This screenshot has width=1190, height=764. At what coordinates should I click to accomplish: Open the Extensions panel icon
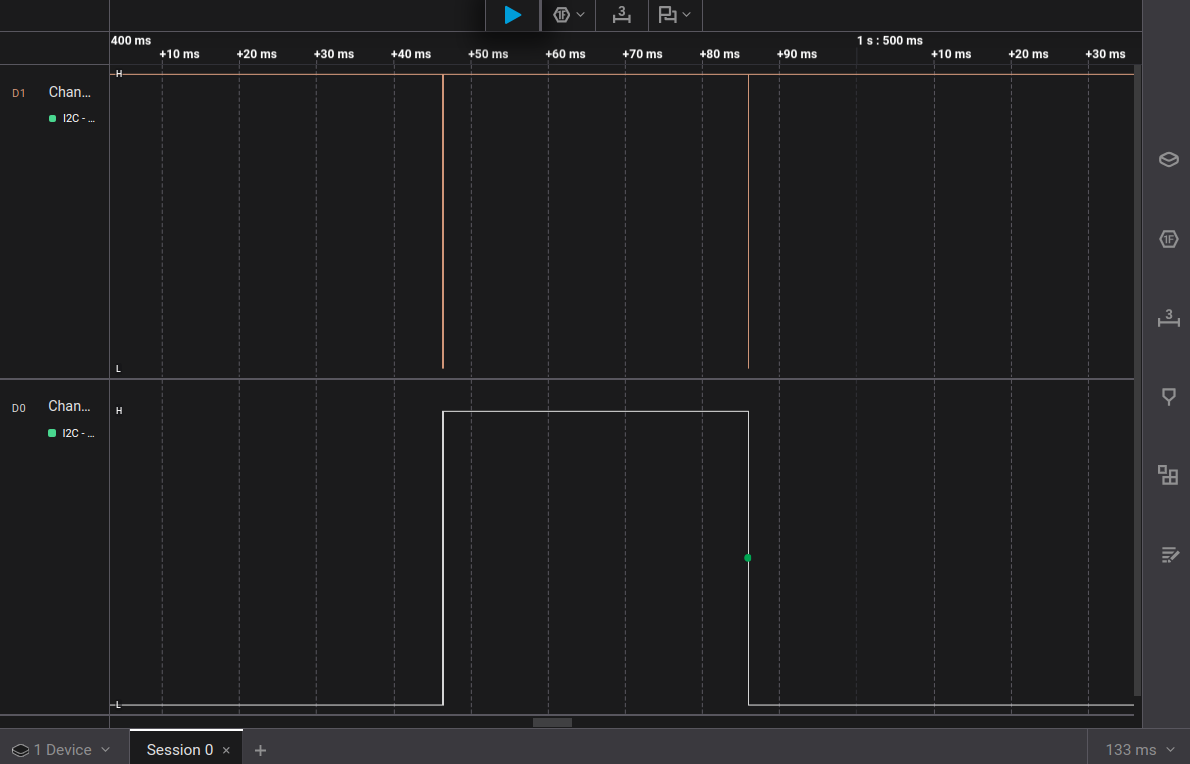[x=1168, y=475]
